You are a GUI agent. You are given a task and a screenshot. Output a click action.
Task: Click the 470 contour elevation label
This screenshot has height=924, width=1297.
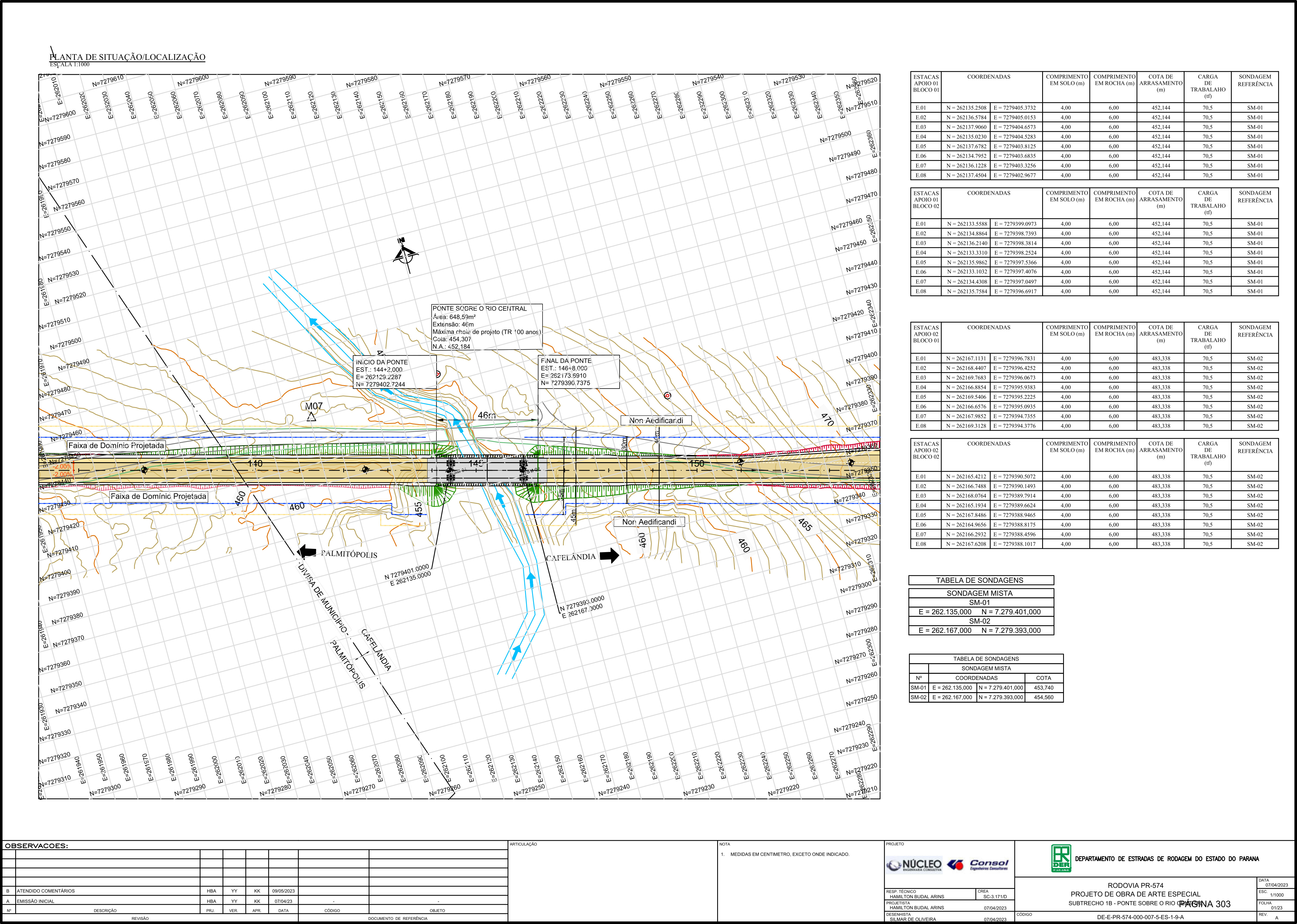pos(828,420)
